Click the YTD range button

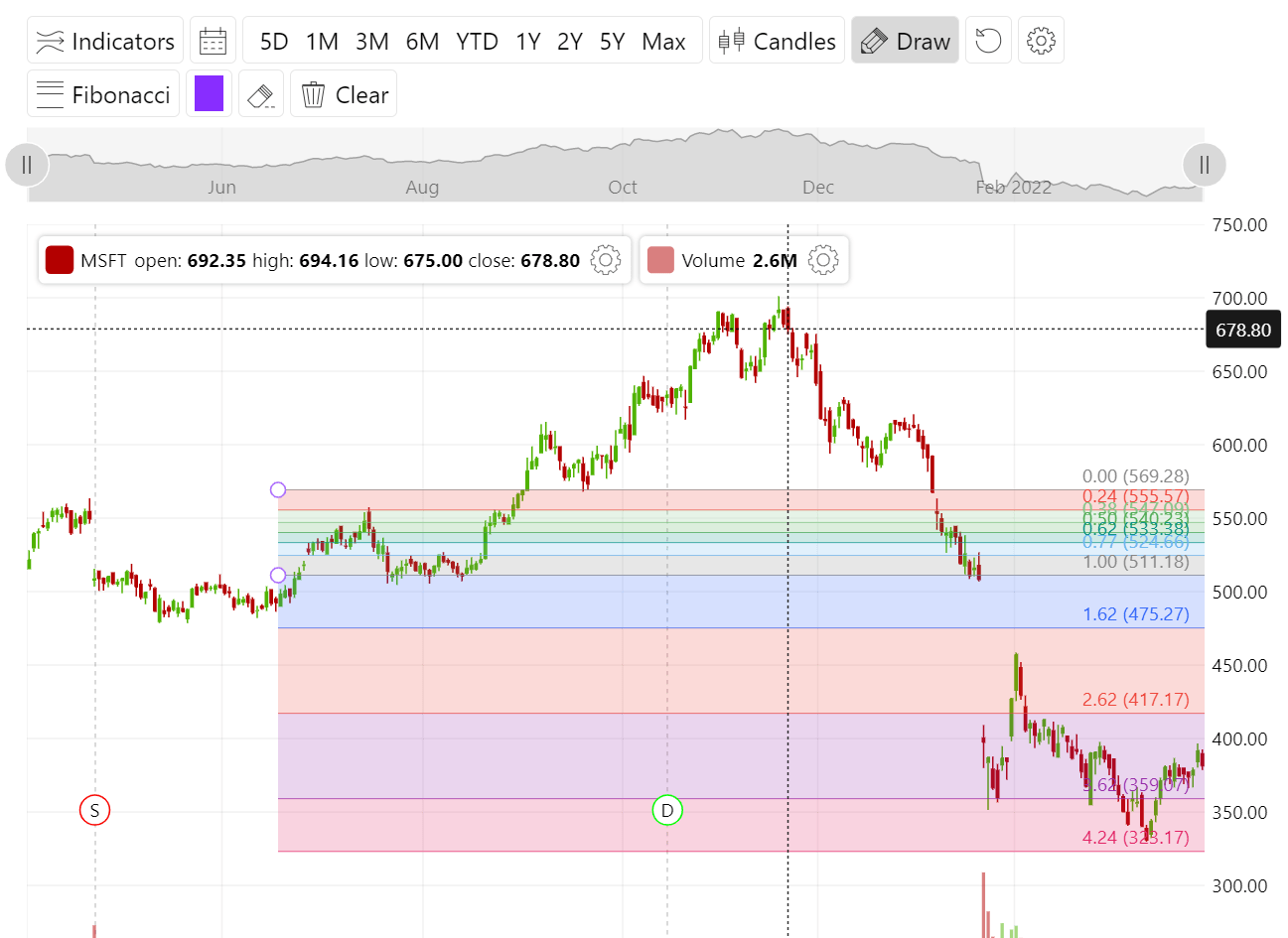click(x=478, y=41)
